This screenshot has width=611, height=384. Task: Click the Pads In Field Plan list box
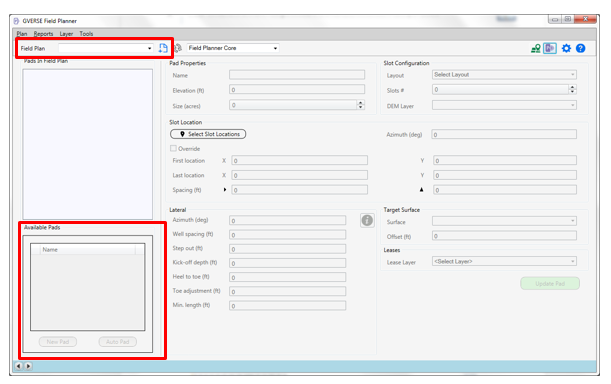[x=88, y=144]
